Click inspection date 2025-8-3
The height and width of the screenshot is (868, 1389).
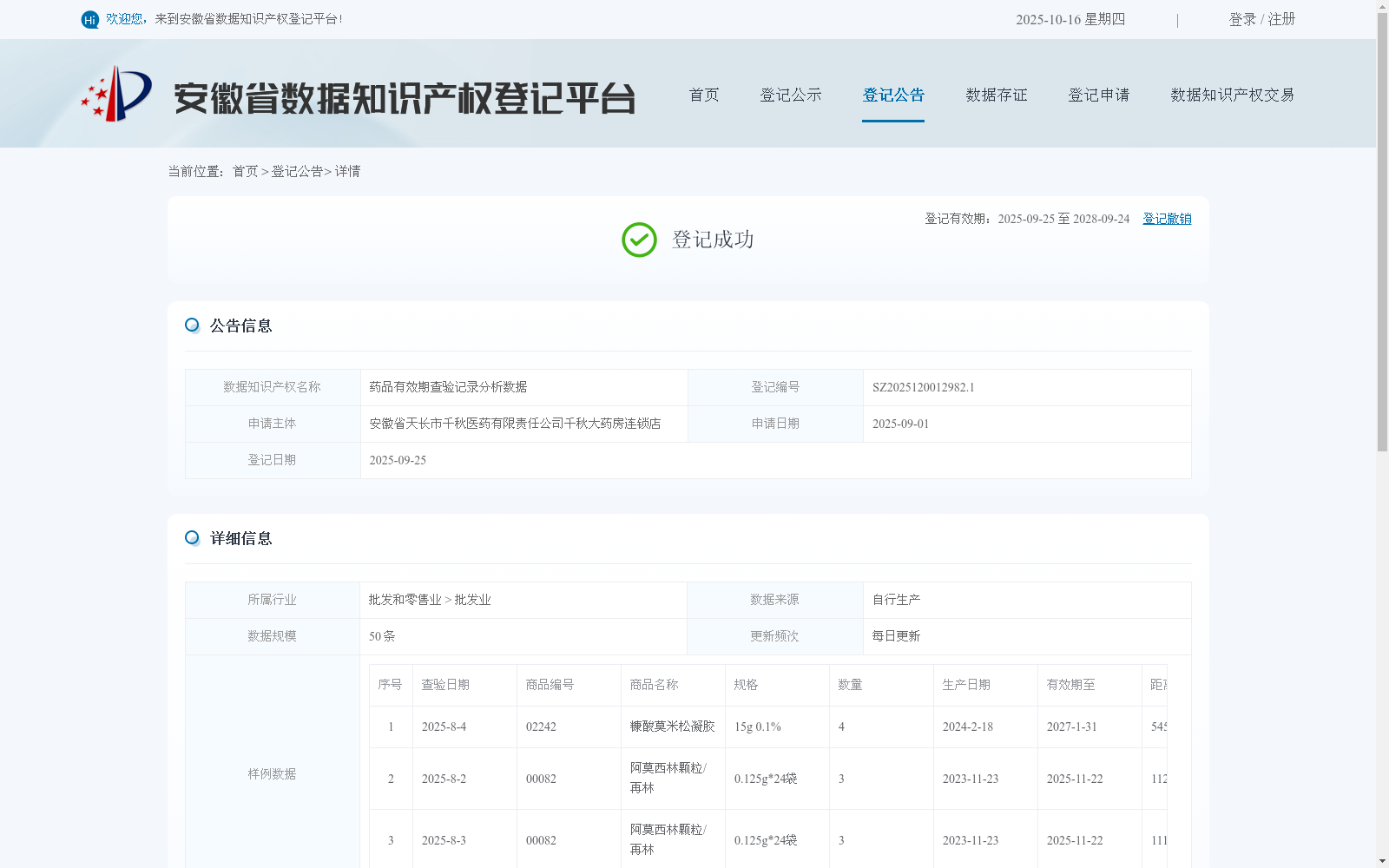tap(444, 840)
